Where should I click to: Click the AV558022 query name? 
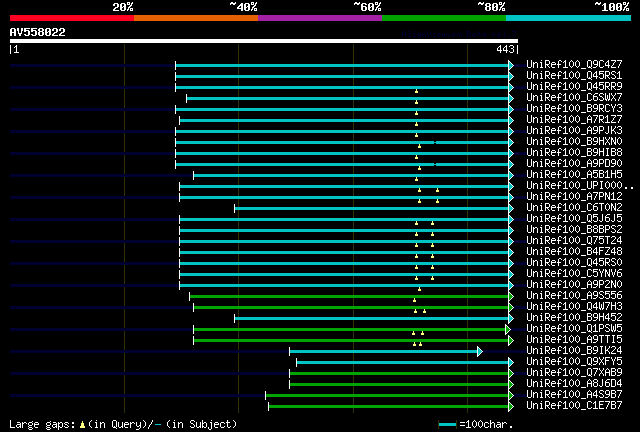(38, 32)
